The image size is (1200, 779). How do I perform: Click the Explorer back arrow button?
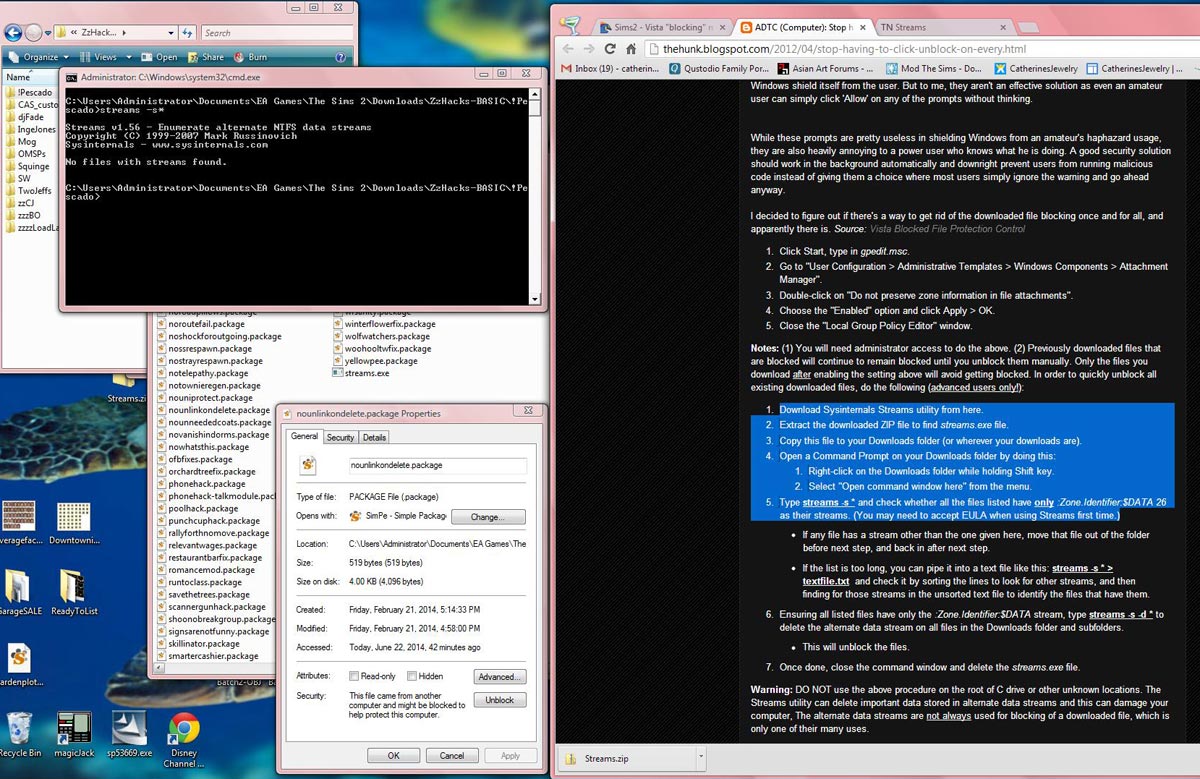coord(15,33)
